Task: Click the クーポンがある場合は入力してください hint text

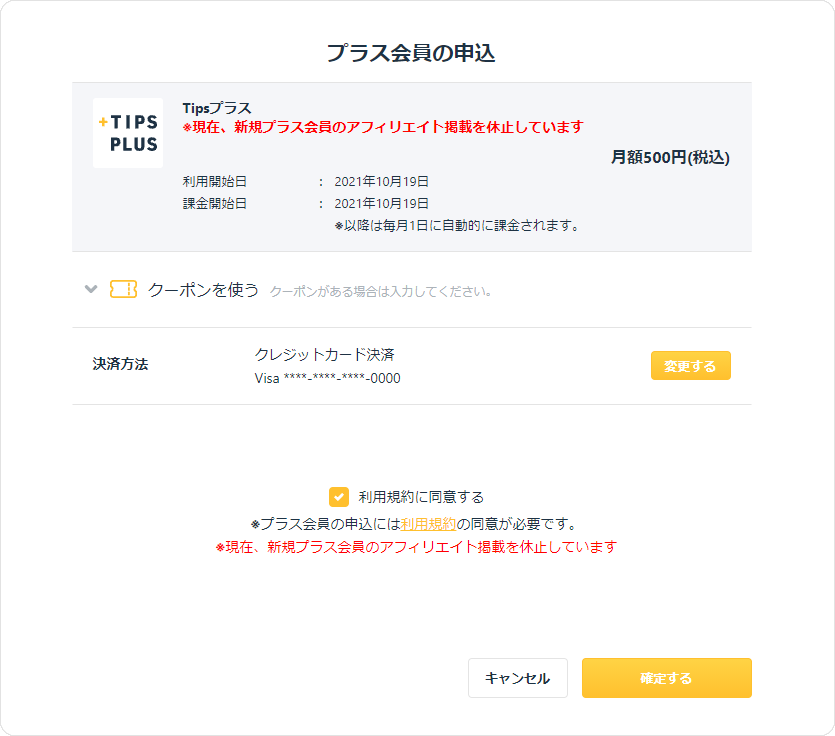Action: coord(380,291)
